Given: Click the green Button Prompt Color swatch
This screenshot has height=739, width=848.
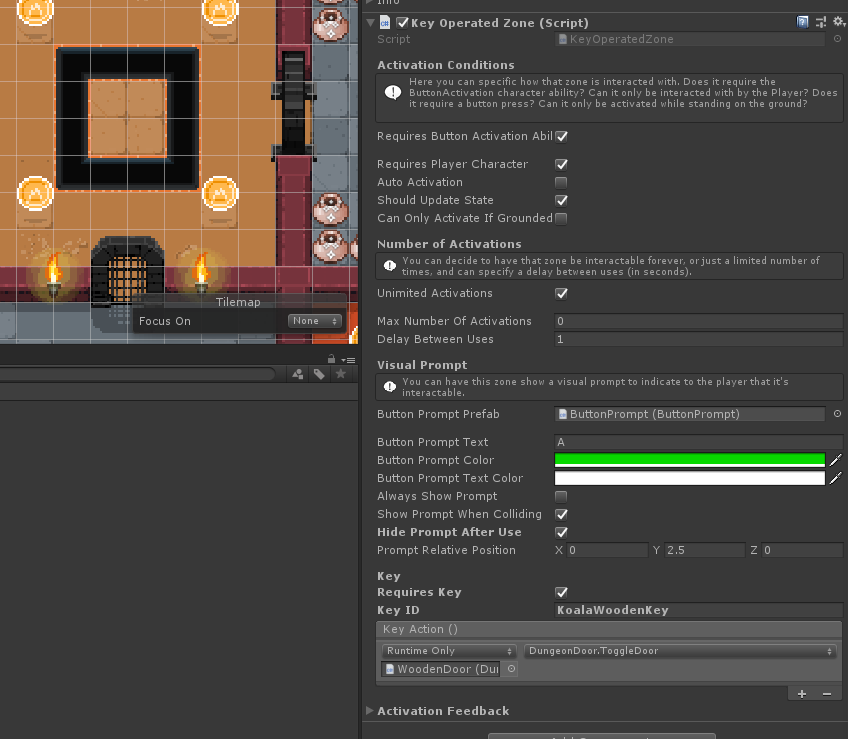Looking at the screenshot, I should tap(690, 460).
